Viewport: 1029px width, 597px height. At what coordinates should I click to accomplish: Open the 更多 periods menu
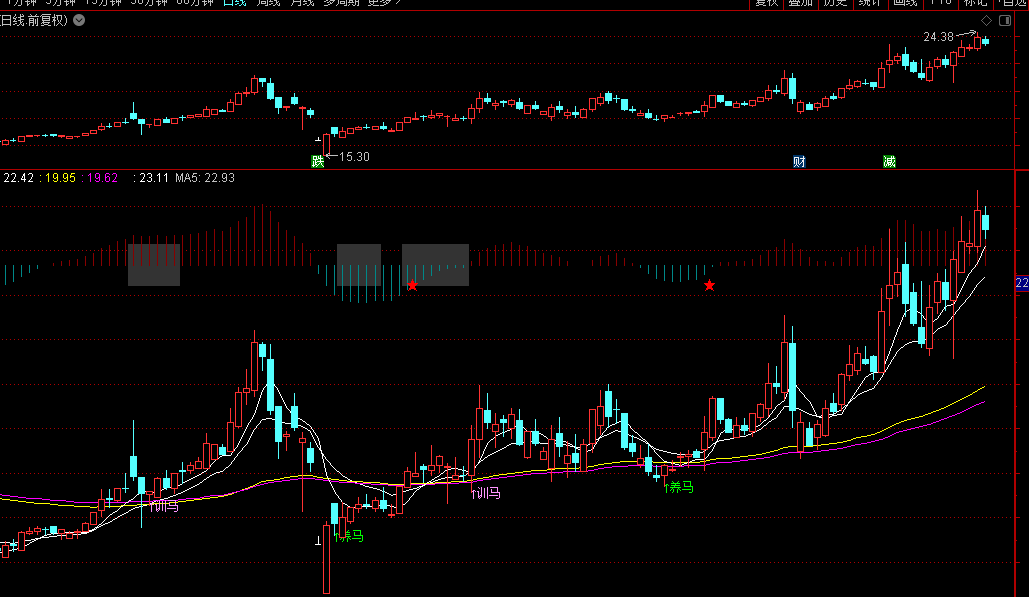point(384,3)
